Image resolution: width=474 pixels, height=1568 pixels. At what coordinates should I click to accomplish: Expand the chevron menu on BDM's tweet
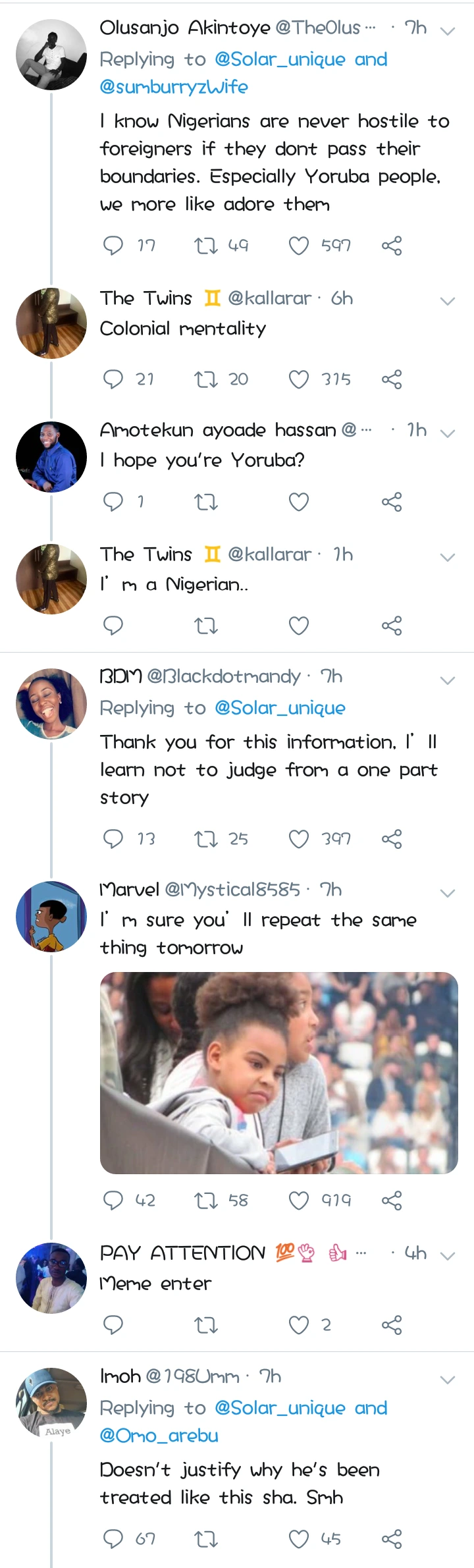[448, 680]
